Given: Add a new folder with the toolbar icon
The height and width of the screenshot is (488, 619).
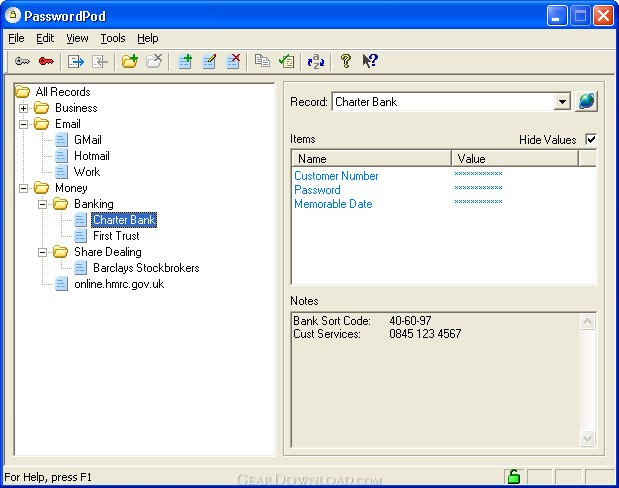Looking at the screenshot, I should (x=130, y=61).
